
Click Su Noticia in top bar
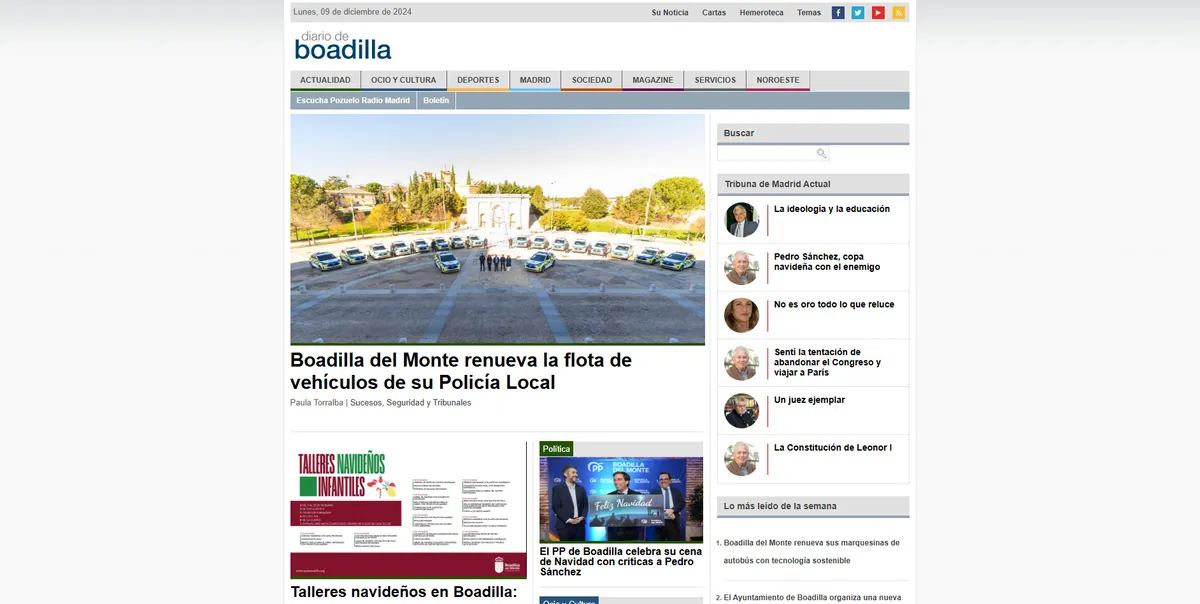[x=670, y=13]
